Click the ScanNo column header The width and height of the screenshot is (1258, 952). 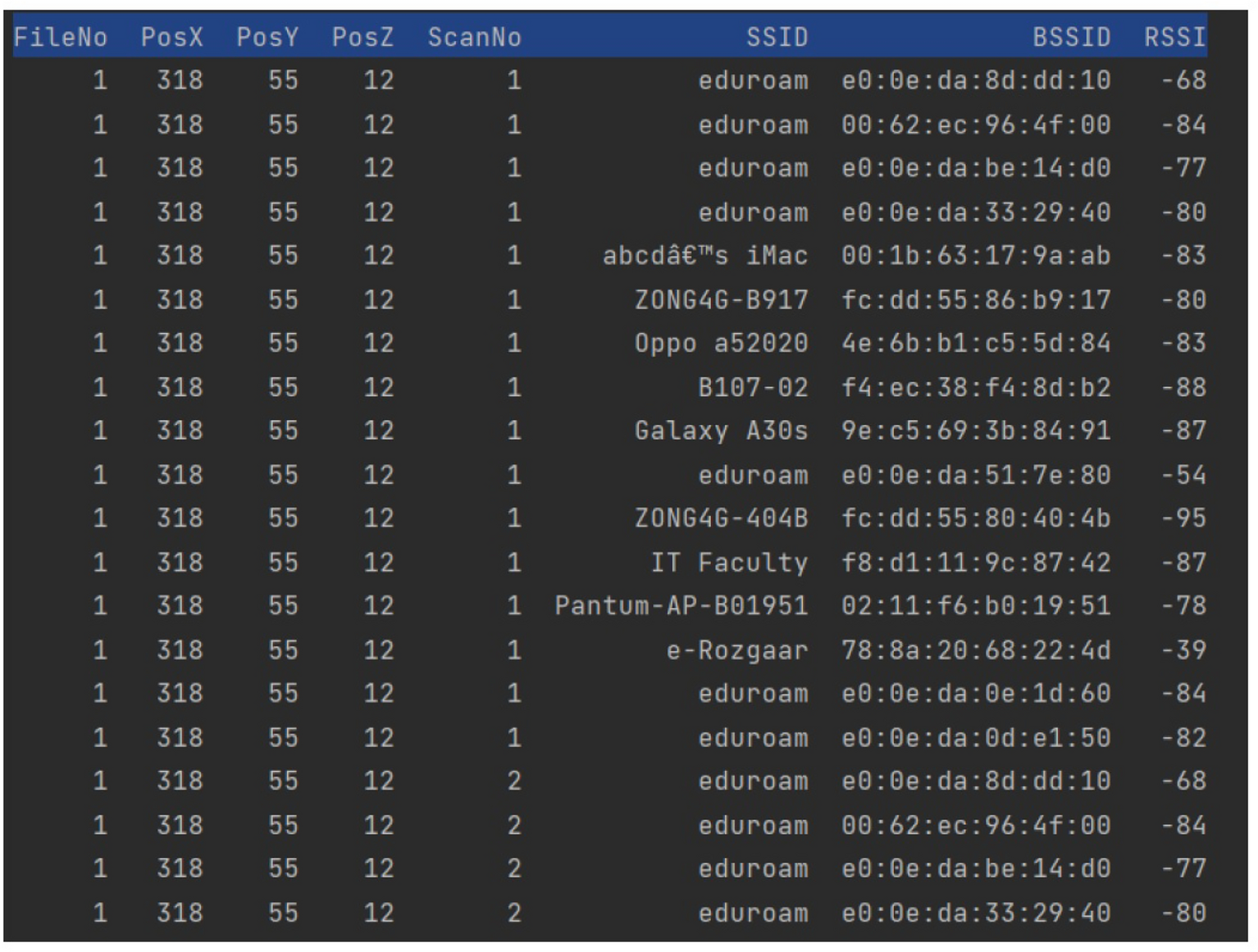(x=474, y=37)
